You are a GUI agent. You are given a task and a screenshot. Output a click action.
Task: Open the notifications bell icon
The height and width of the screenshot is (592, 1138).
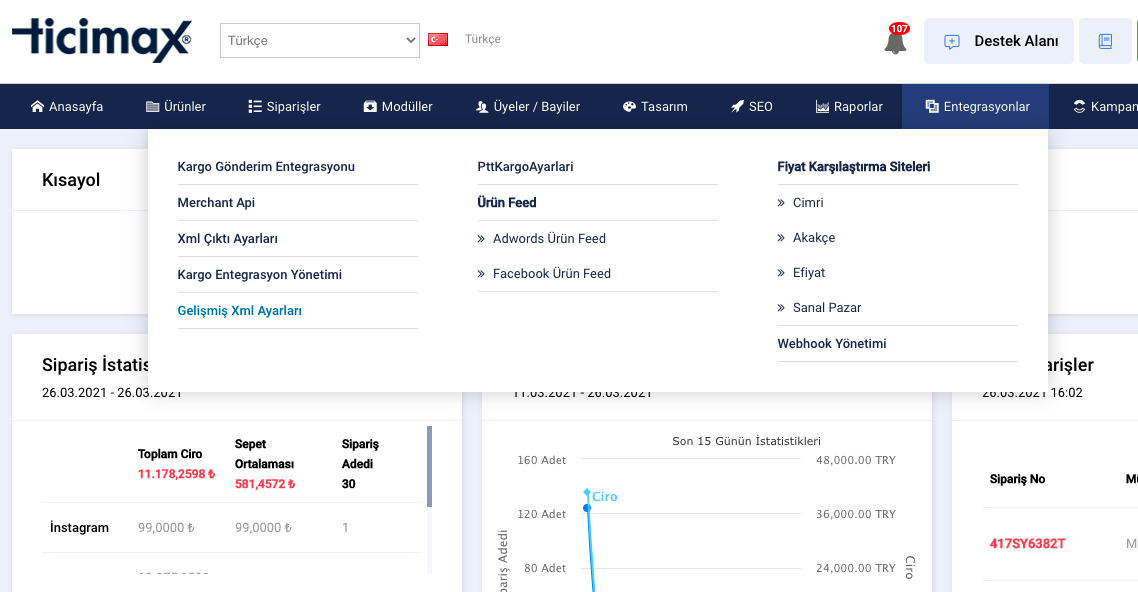(x=896, y=41)
